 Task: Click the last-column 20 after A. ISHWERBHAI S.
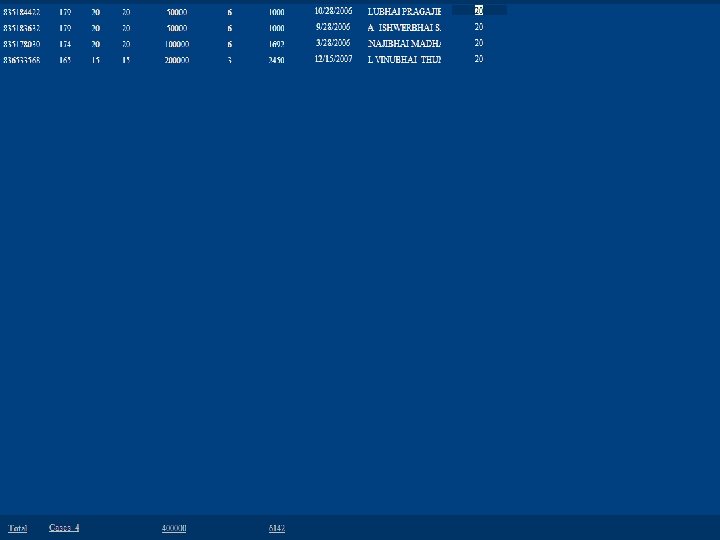tap(479, 27)
